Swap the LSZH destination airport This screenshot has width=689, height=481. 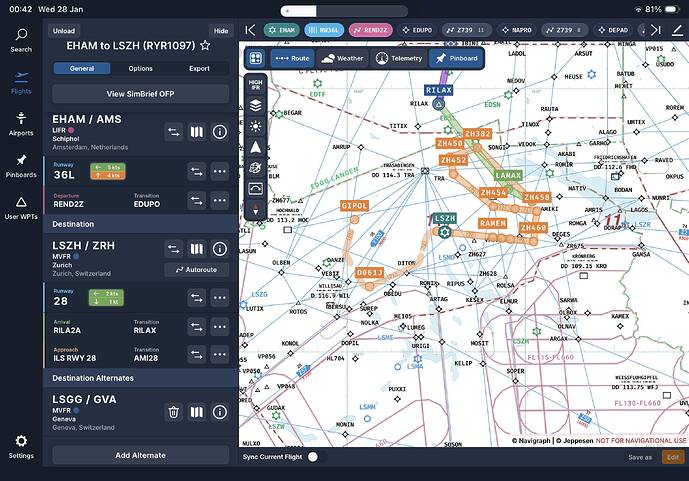[x=174, y=249]
